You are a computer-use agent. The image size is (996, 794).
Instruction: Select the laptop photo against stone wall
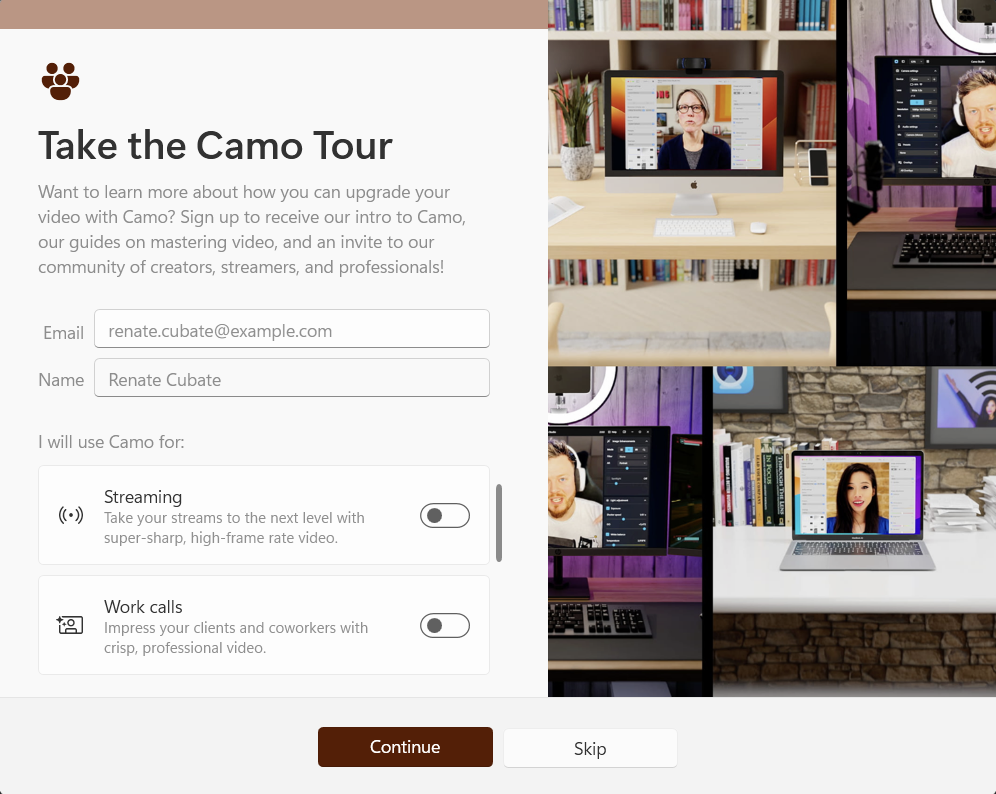tap(854, 531)
